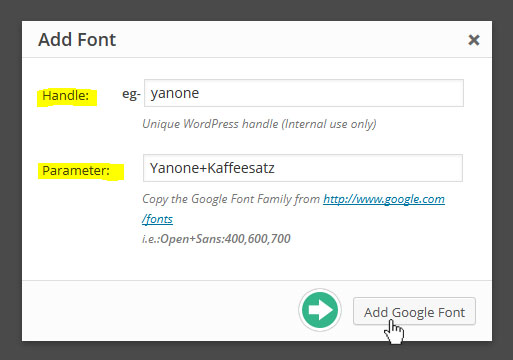This screenshot has width=513, height=360.
Task: Click the 'i.e.:Open+Sans:400,600,700' example text
Action: point(216,239)
